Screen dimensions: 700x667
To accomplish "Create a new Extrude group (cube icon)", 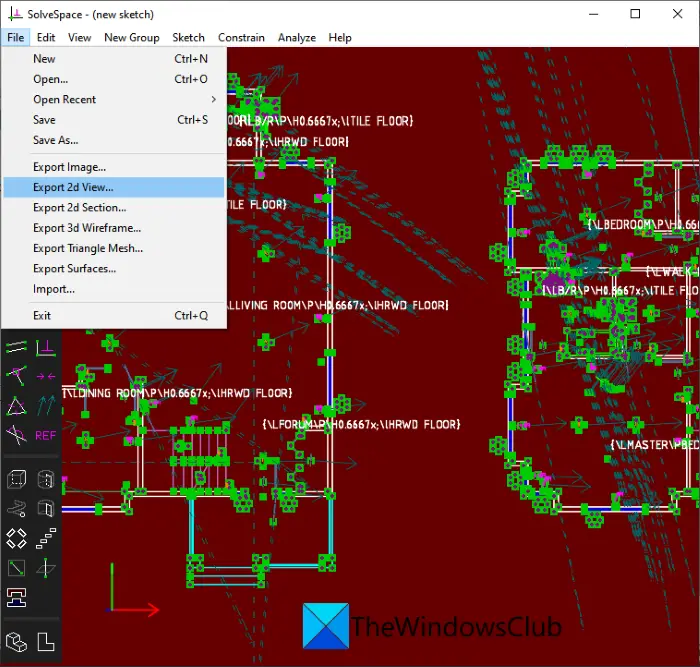I will (x=17, y=479).
